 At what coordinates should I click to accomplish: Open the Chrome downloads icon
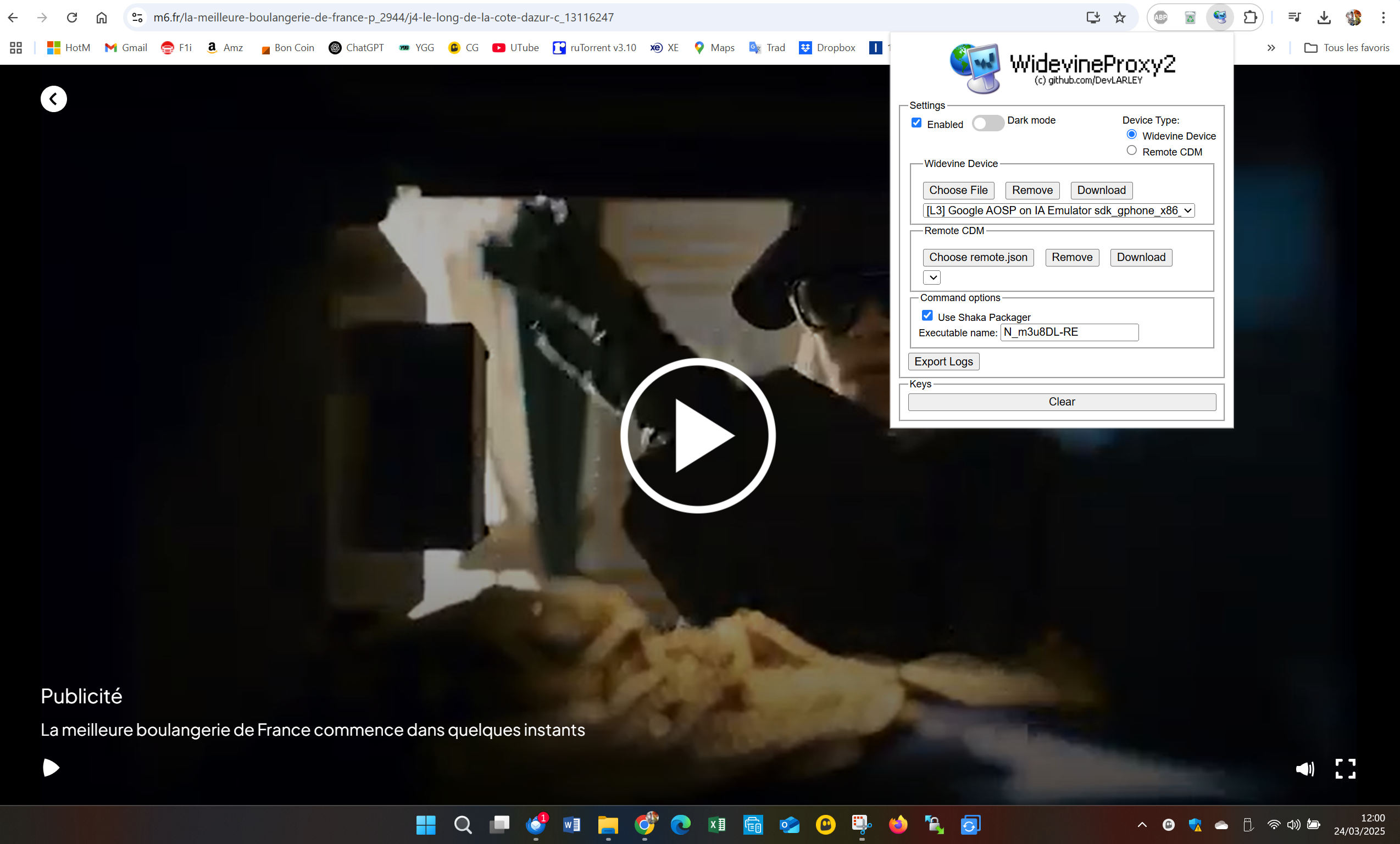pos(1324,18)
